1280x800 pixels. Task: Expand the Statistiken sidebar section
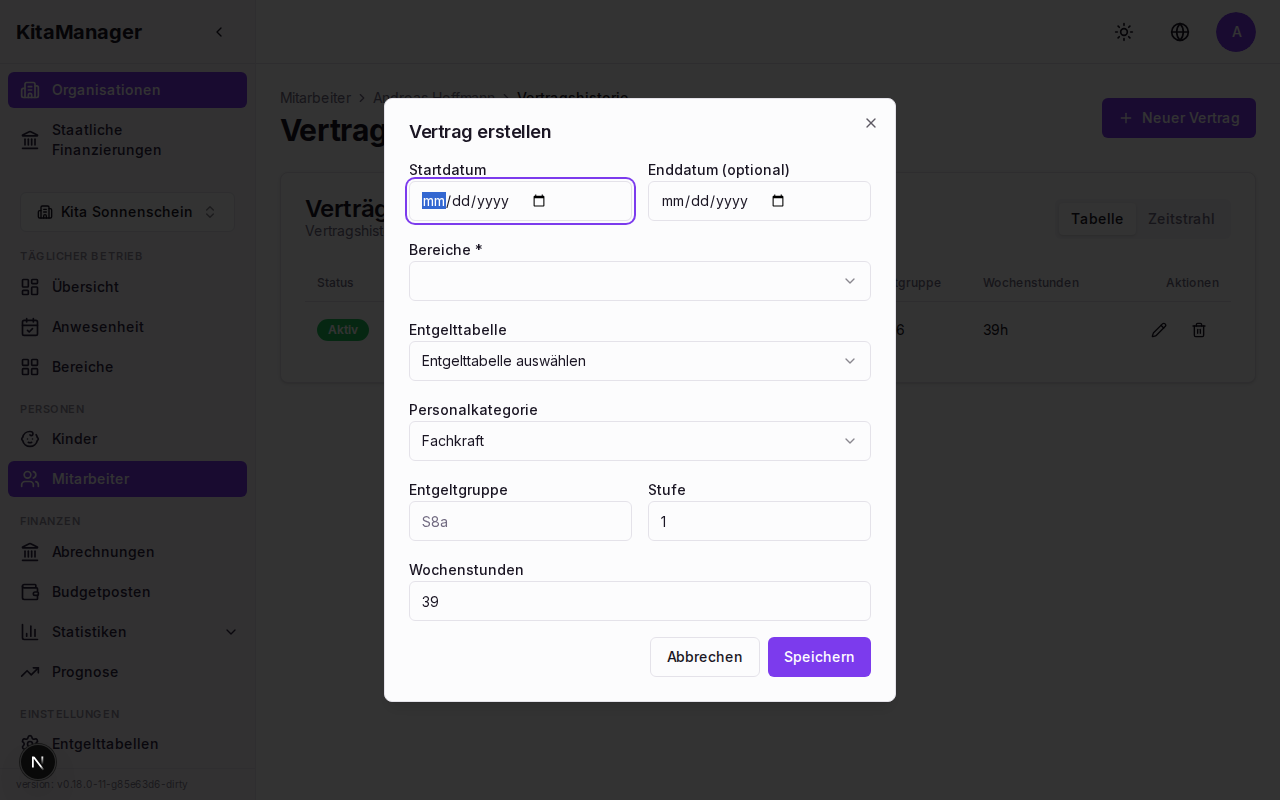tap(231, 632)
